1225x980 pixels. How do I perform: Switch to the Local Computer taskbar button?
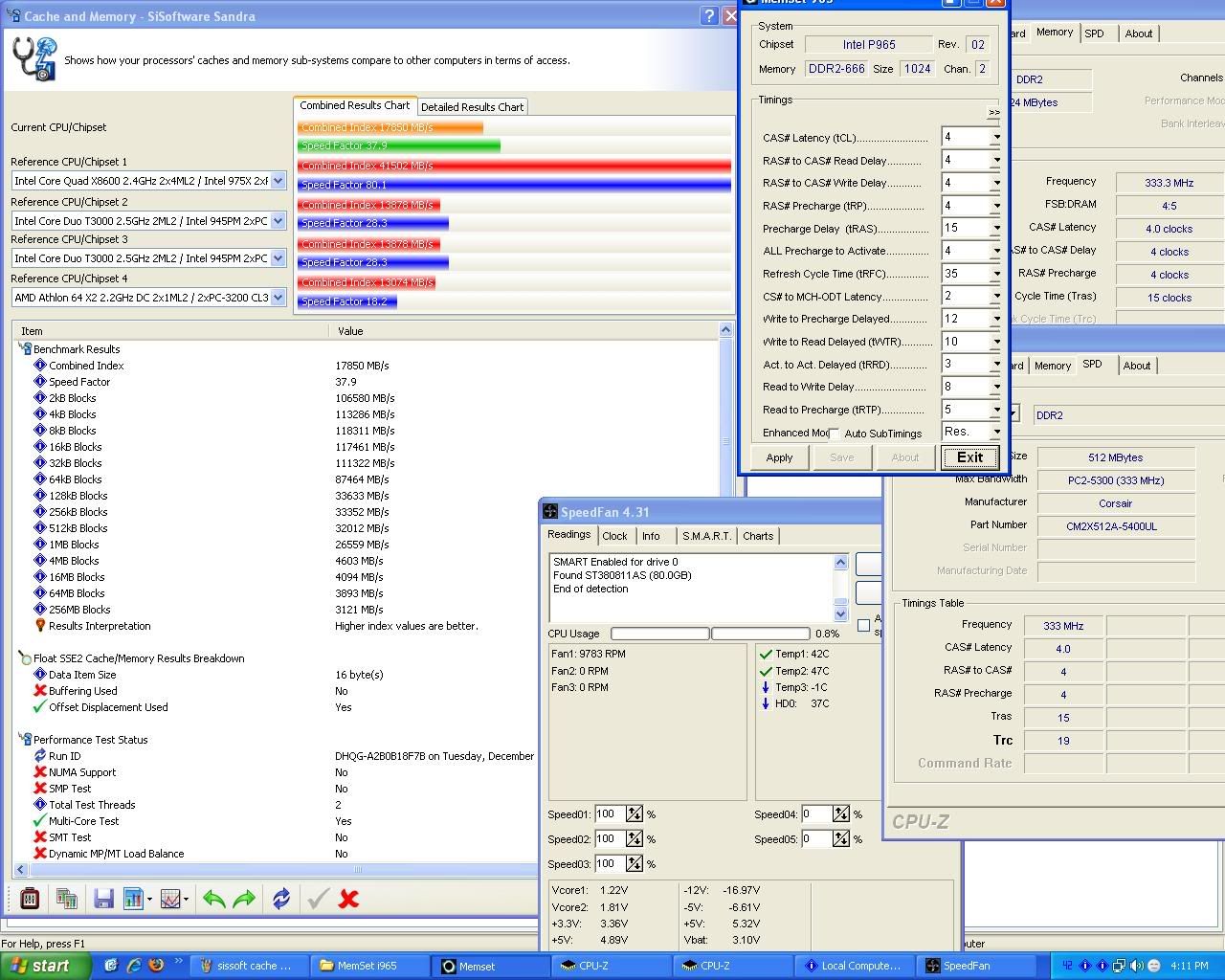pyautogui.click(x=854, y=966)
